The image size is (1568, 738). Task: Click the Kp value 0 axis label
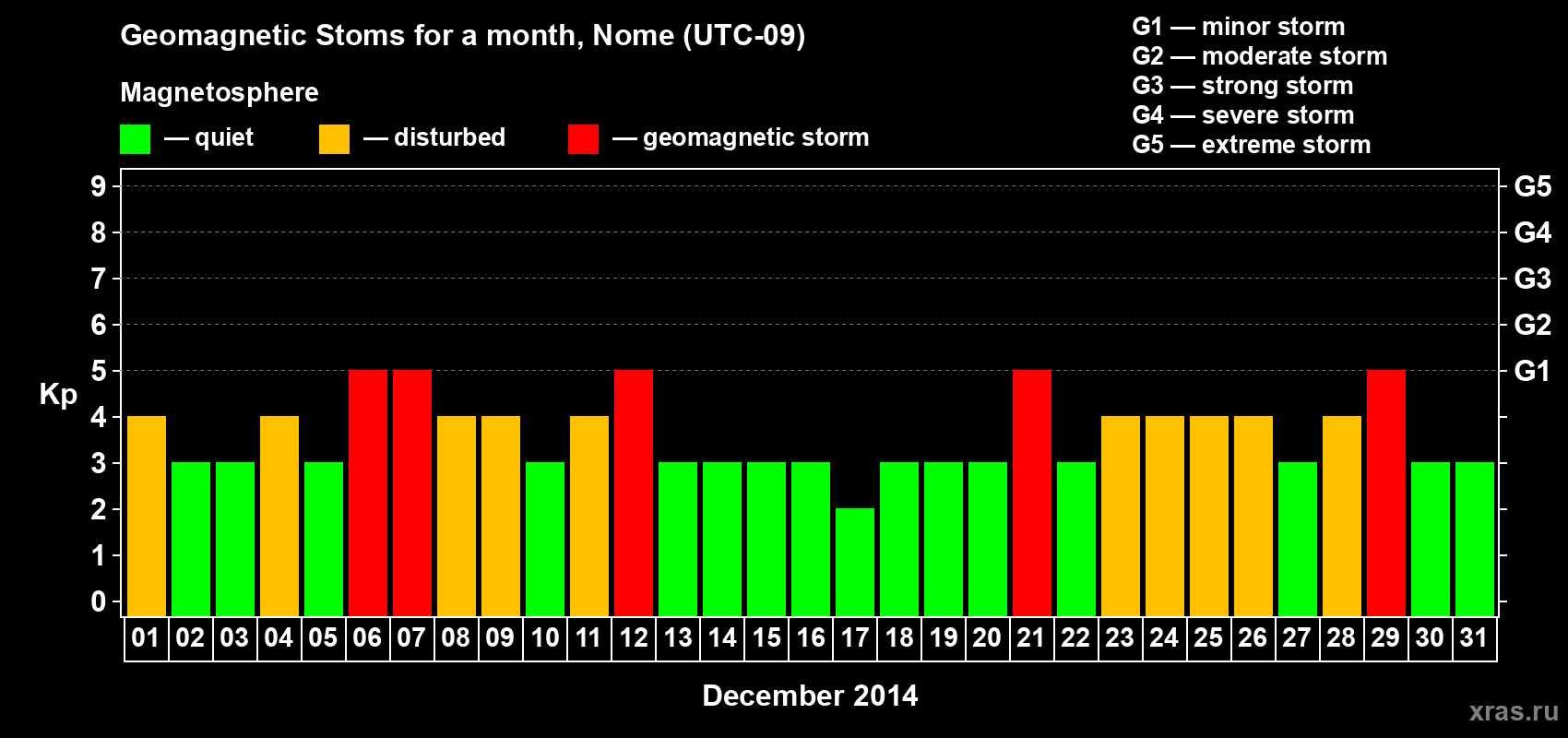[99, 601]
